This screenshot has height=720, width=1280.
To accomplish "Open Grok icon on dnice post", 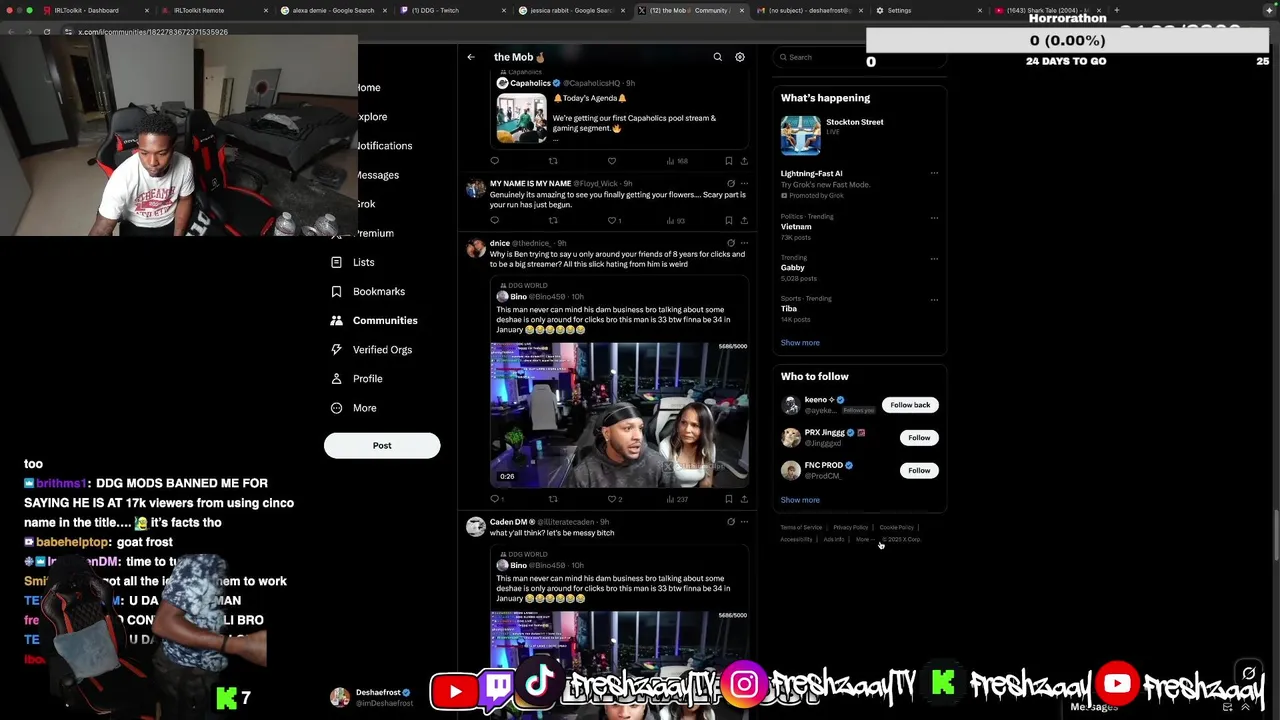I will pos(731,243).
